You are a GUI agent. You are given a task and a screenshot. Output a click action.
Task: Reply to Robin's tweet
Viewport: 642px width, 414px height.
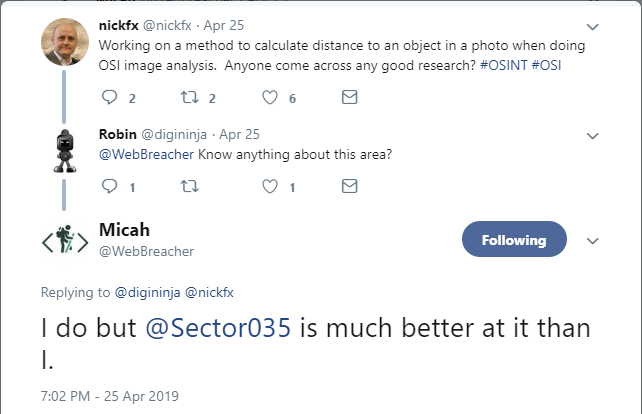coord(109,186)
